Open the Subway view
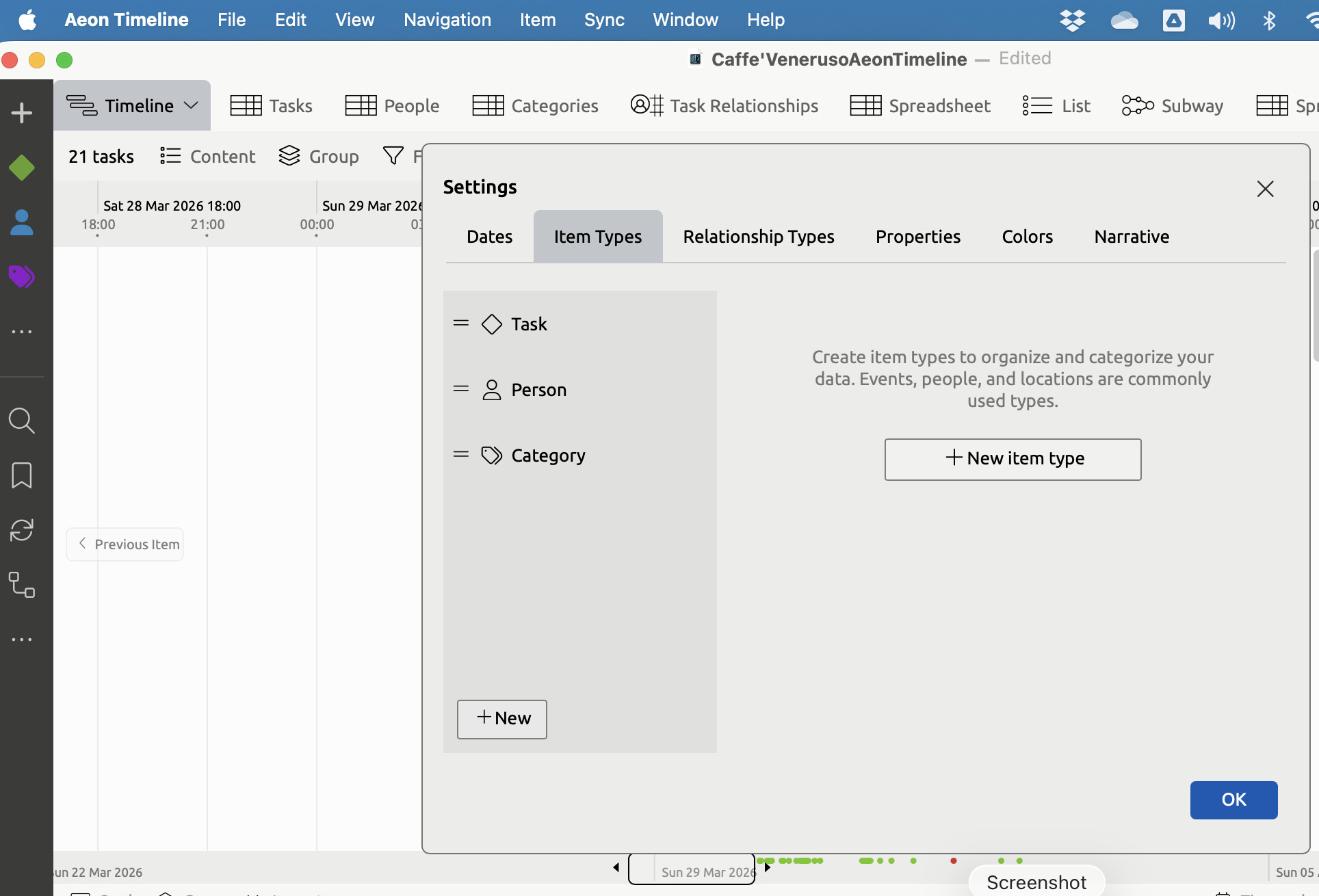 tap(1173, 106)
